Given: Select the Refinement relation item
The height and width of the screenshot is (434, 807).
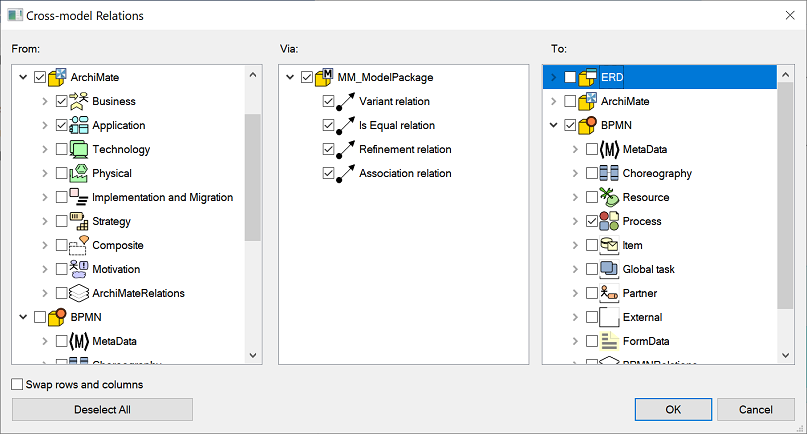Looking at the screenshot, I should tap(405, 149).
